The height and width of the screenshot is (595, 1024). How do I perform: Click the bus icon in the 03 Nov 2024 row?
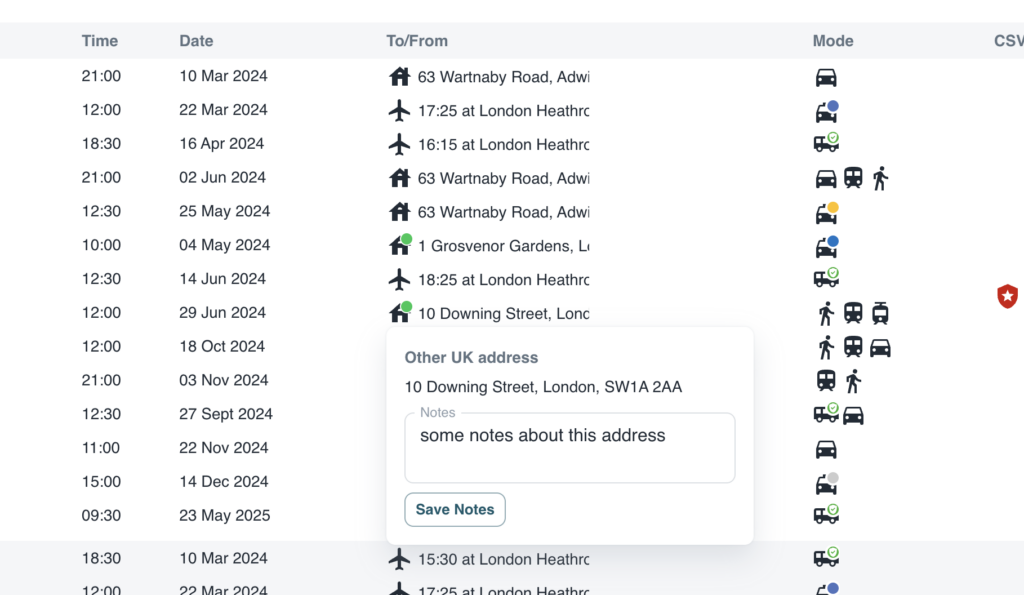[826, 381]
